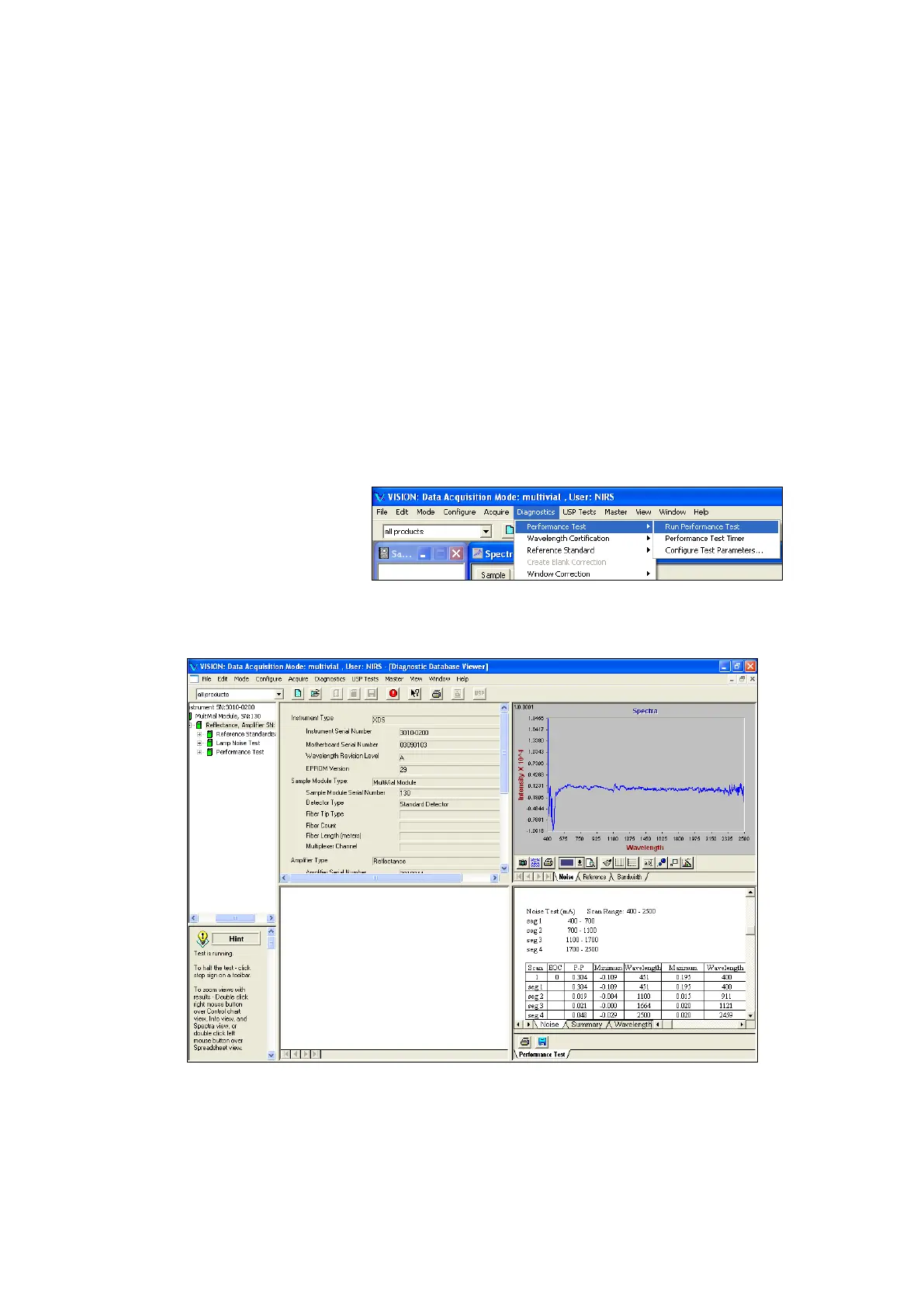Switch to Wavelength tab in results spreadsheet

coord(632,1024)
